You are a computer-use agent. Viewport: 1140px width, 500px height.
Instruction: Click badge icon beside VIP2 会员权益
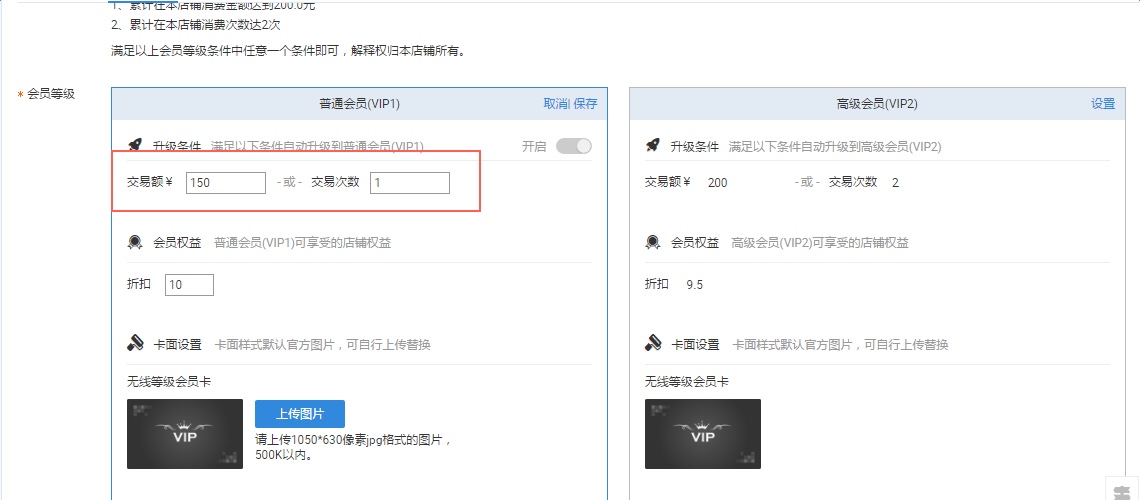coord(652,243)
